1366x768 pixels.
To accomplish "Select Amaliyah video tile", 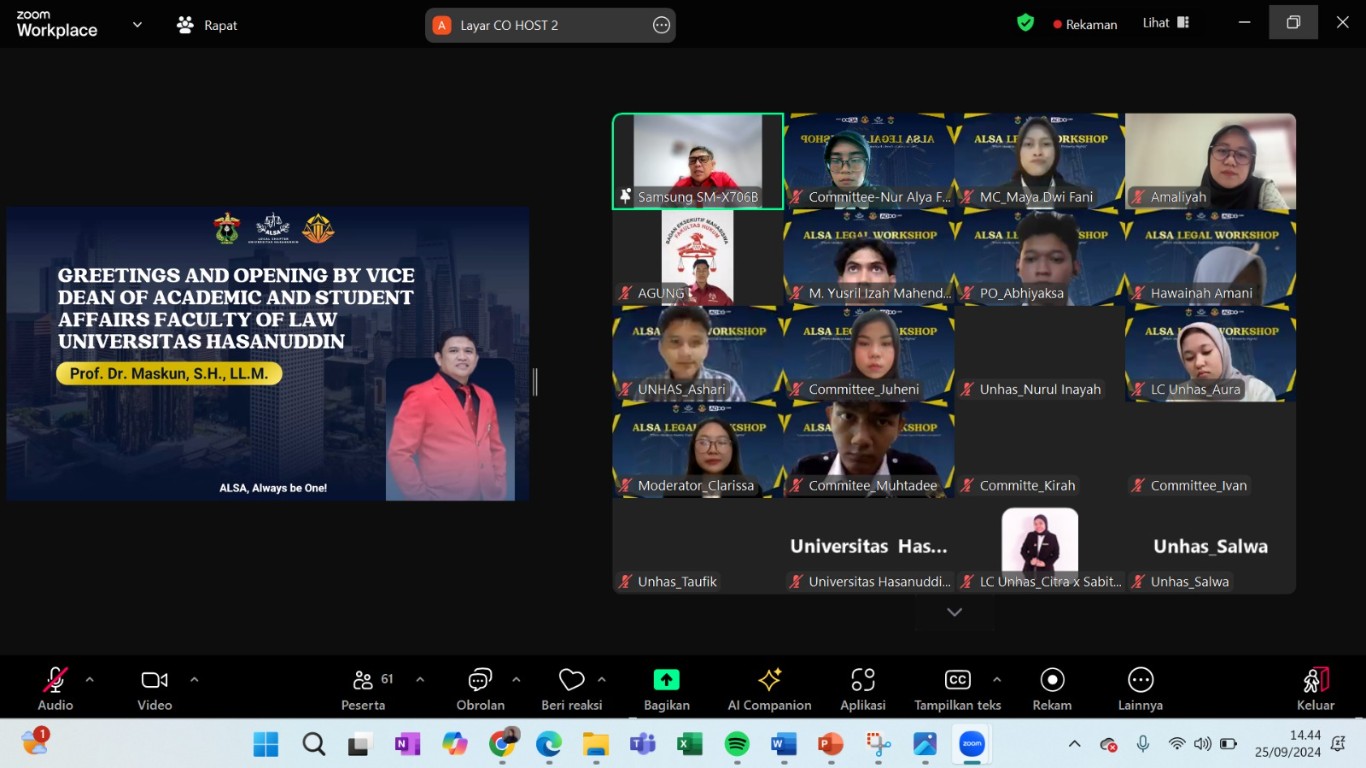I will point(1210,161).
